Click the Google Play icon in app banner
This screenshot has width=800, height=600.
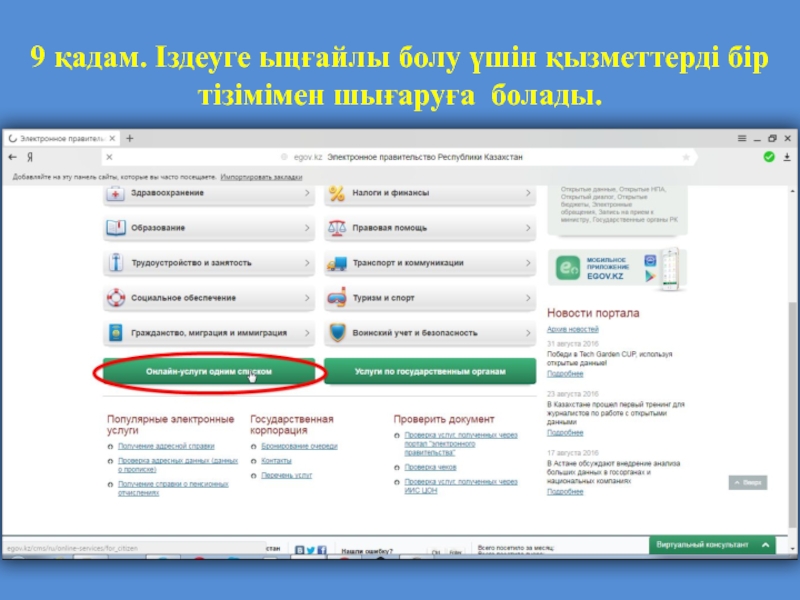coord(650,276)
